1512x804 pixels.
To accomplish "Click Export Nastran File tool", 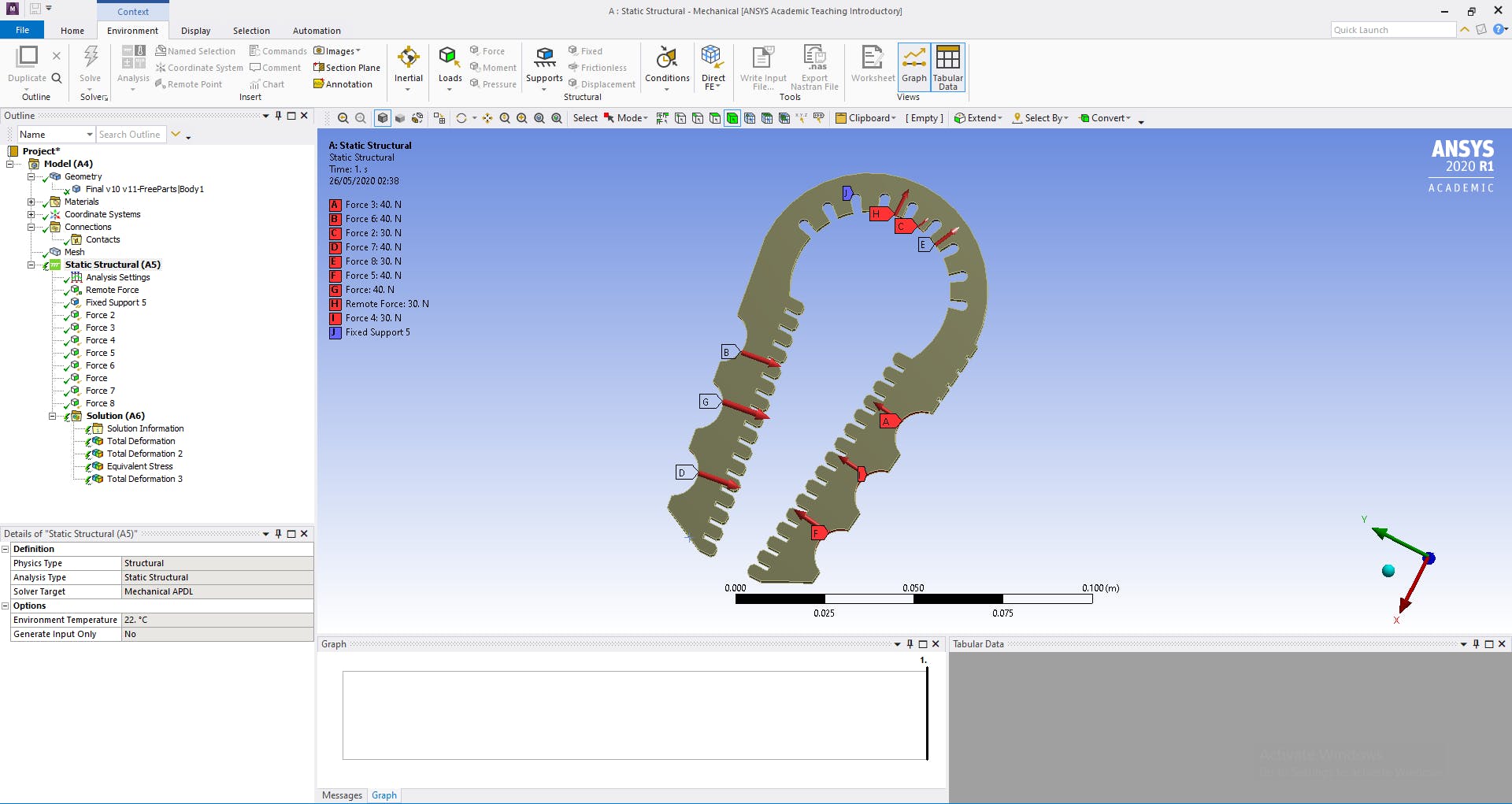I will (814, 67).
